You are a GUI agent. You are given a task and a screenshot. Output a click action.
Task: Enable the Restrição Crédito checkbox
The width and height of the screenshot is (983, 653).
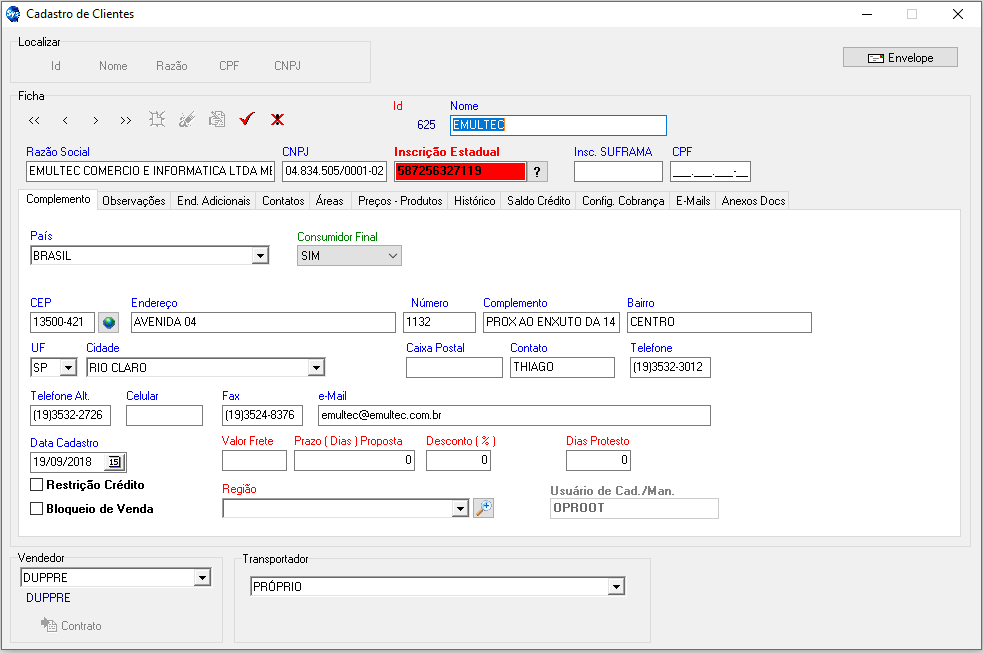[x=38, y=485]
